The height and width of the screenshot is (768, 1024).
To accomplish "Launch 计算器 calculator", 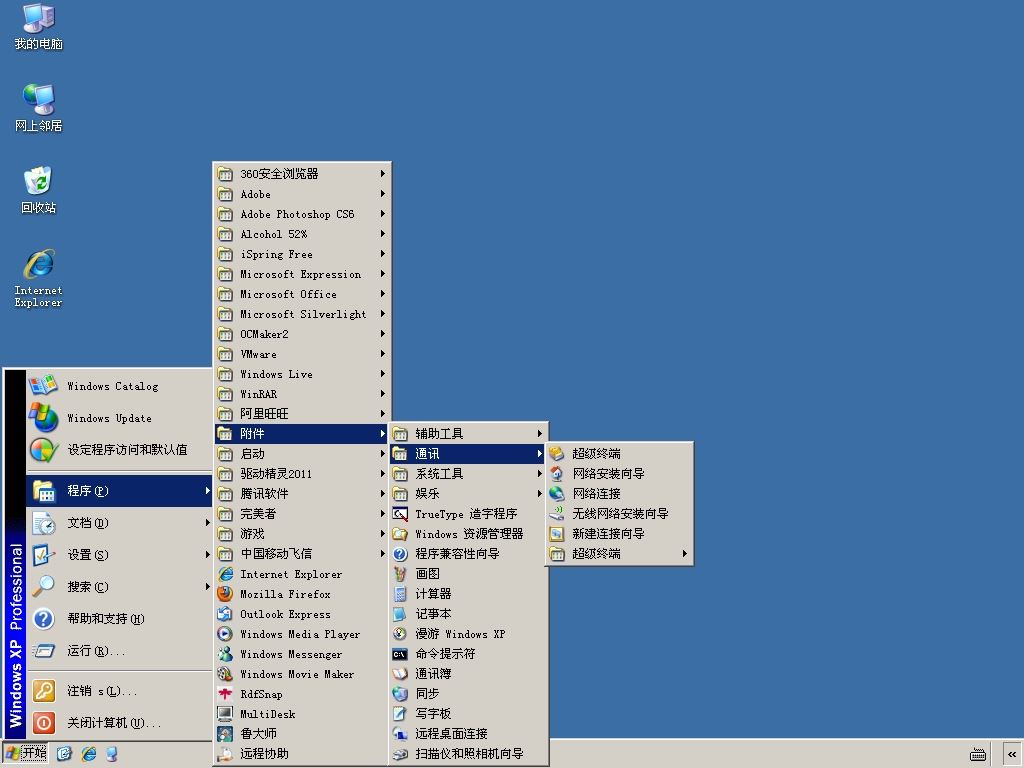I will pos(468,594).
